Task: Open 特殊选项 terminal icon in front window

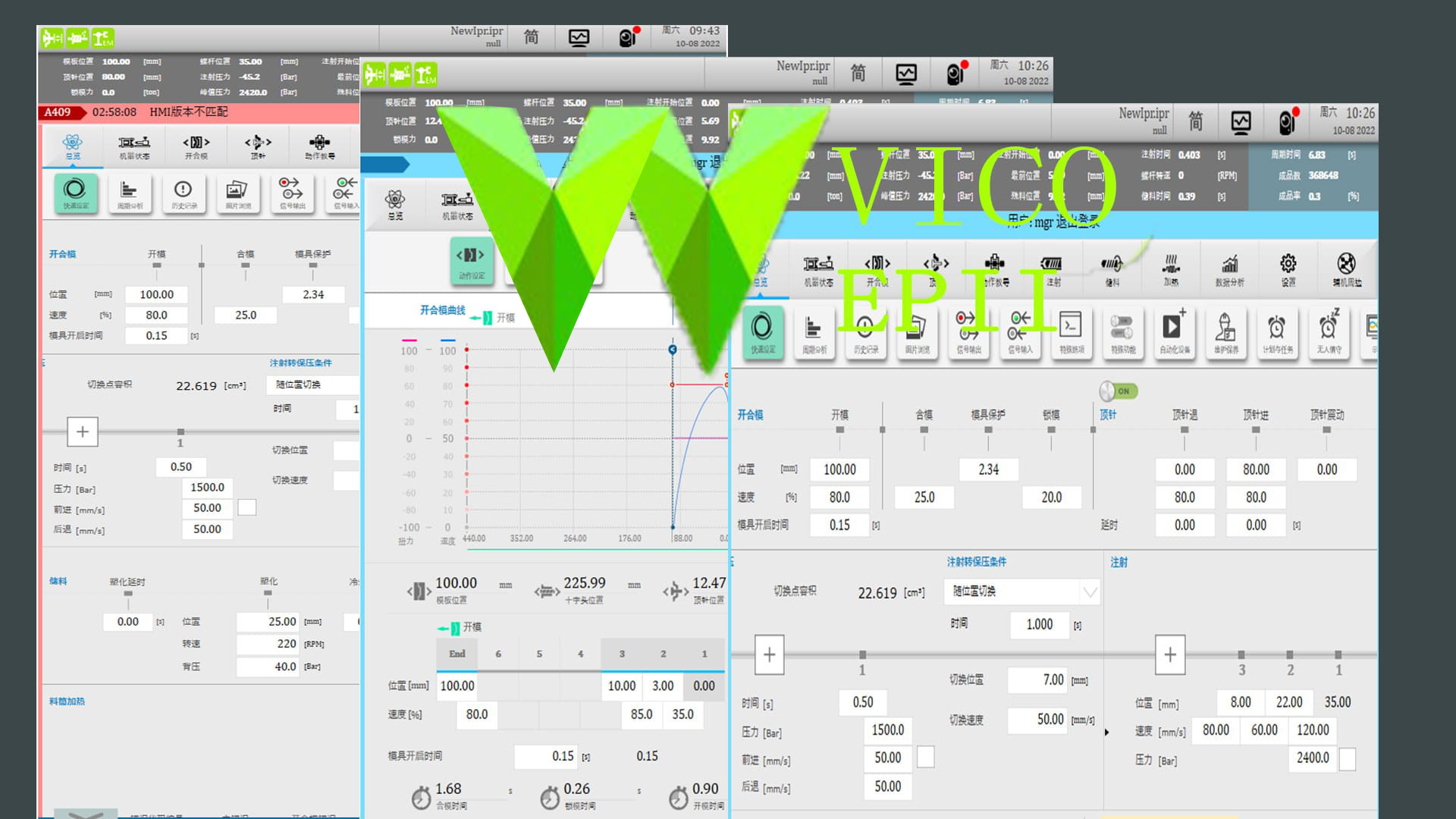Action: [x=1072, y=332]
